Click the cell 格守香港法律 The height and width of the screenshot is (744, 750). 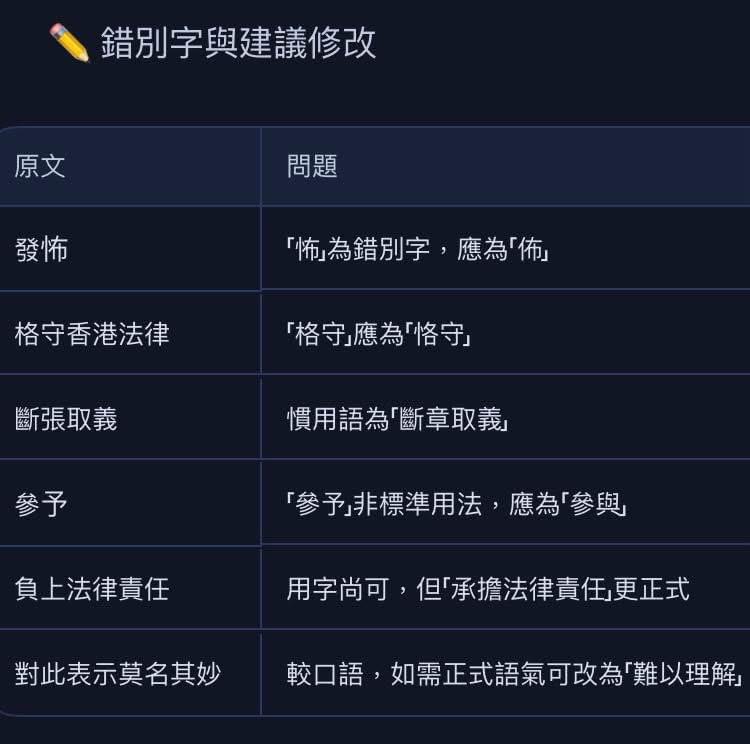tap(92, 334)
